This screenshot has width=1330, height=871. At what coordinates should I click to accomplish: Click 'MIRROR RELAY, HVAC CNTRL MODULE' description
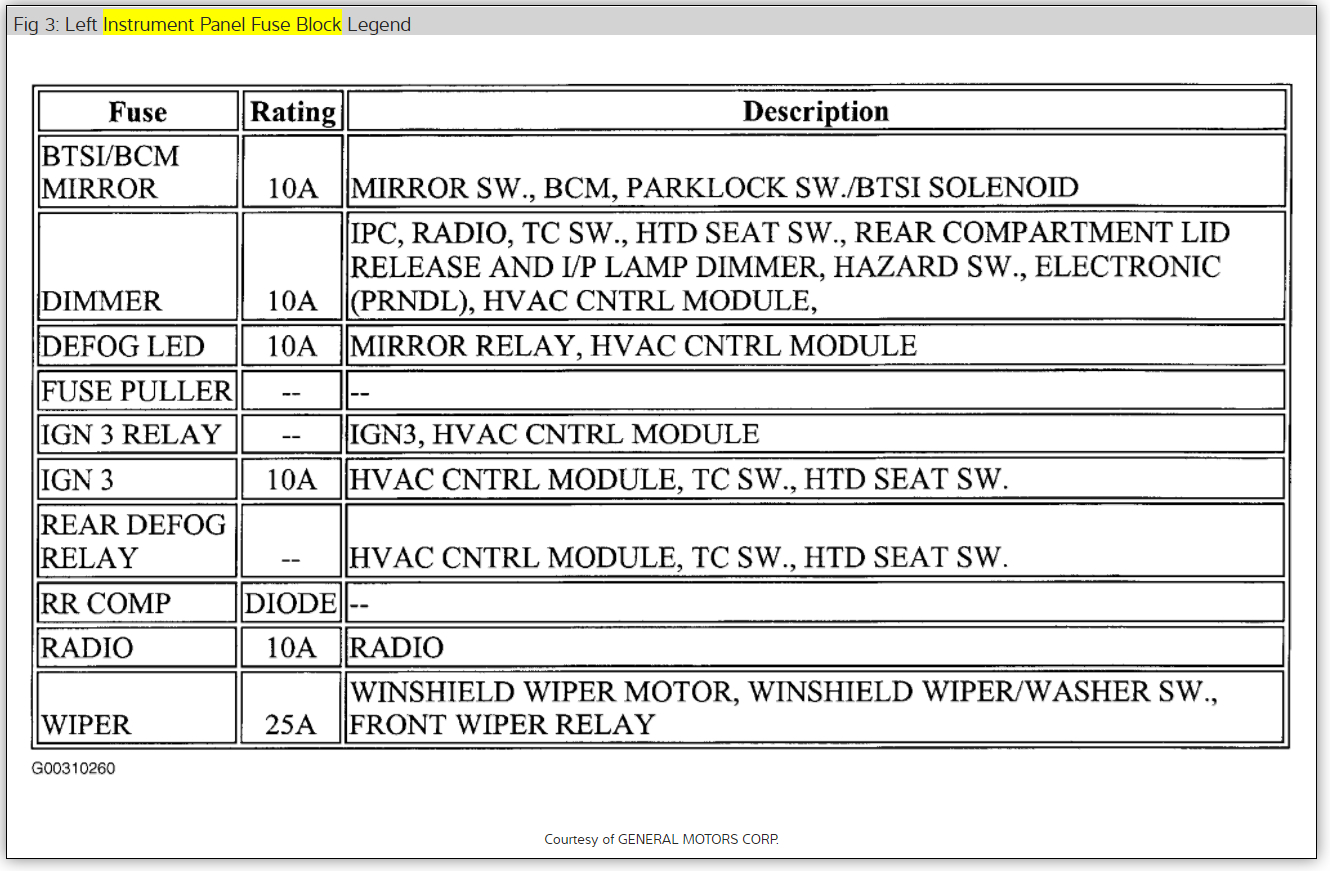[x=633, y=347]
